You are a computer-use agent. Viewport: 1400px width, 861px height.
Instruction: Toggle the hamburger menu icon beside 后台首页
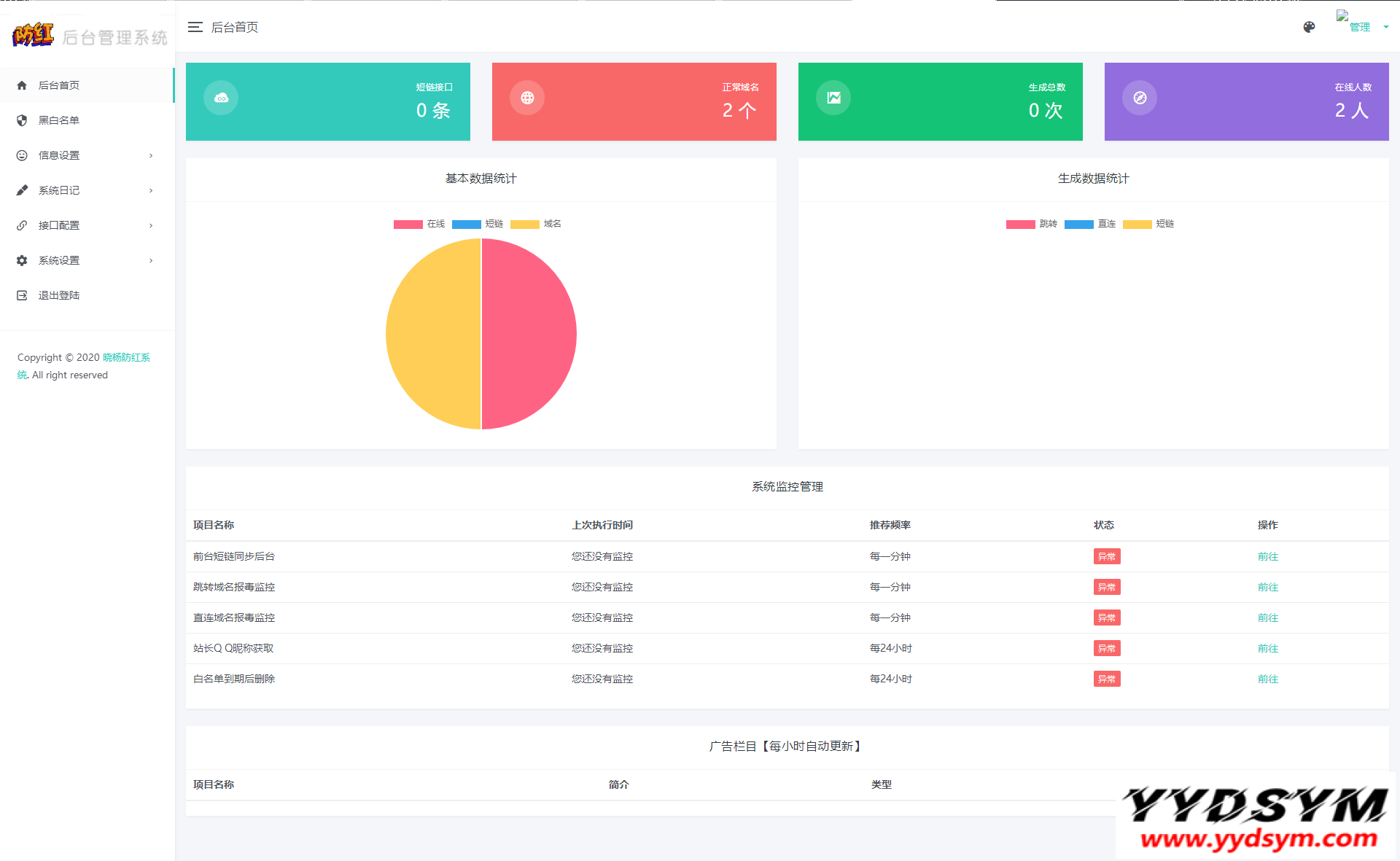pos(195,27)
